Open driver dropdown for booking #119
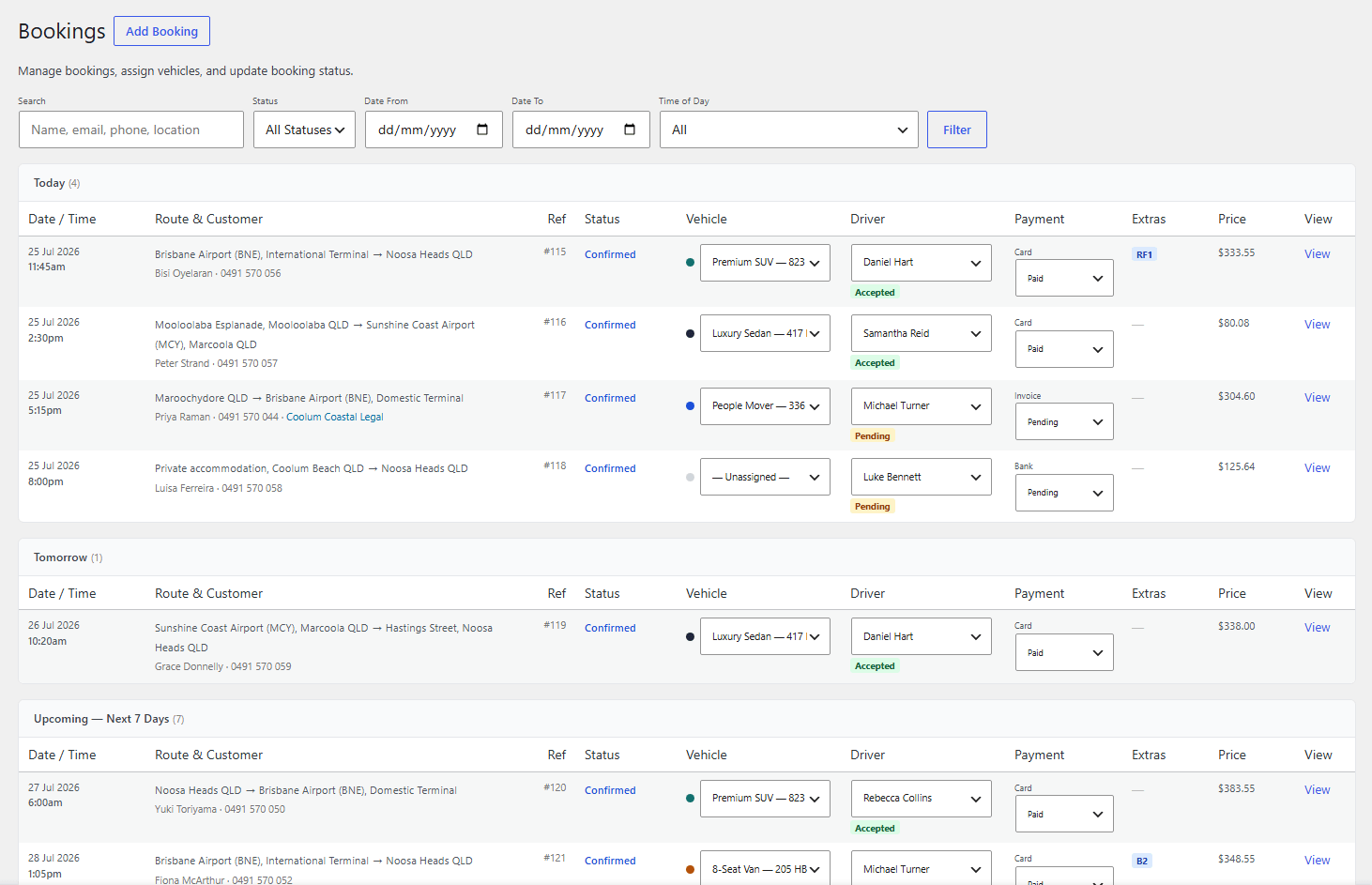The image size is (1372, 885). tap(921, 636)
